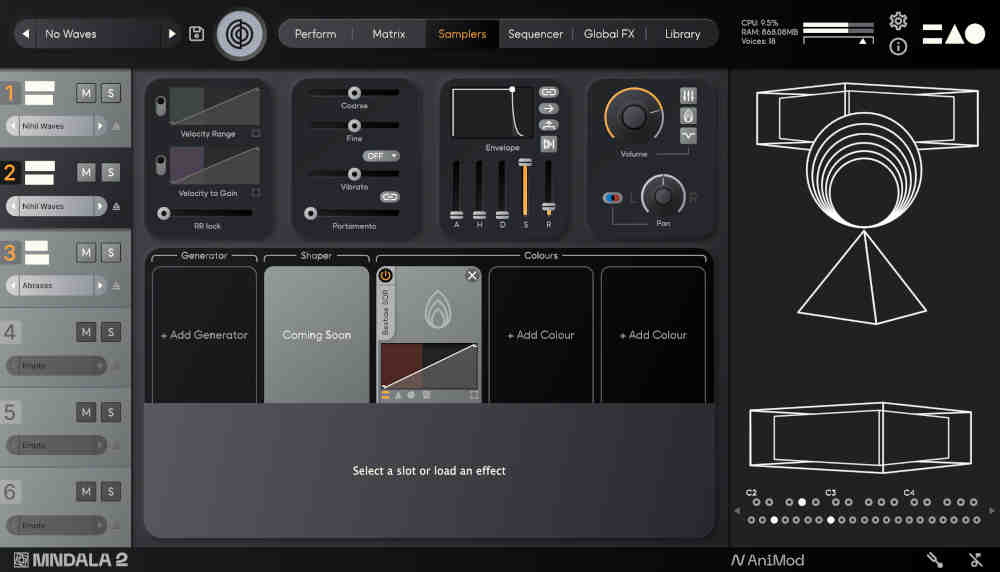Click the save preset floppy disk icon
The height and width of the screenshot is (572, 1000).
[x=197, y=34]
